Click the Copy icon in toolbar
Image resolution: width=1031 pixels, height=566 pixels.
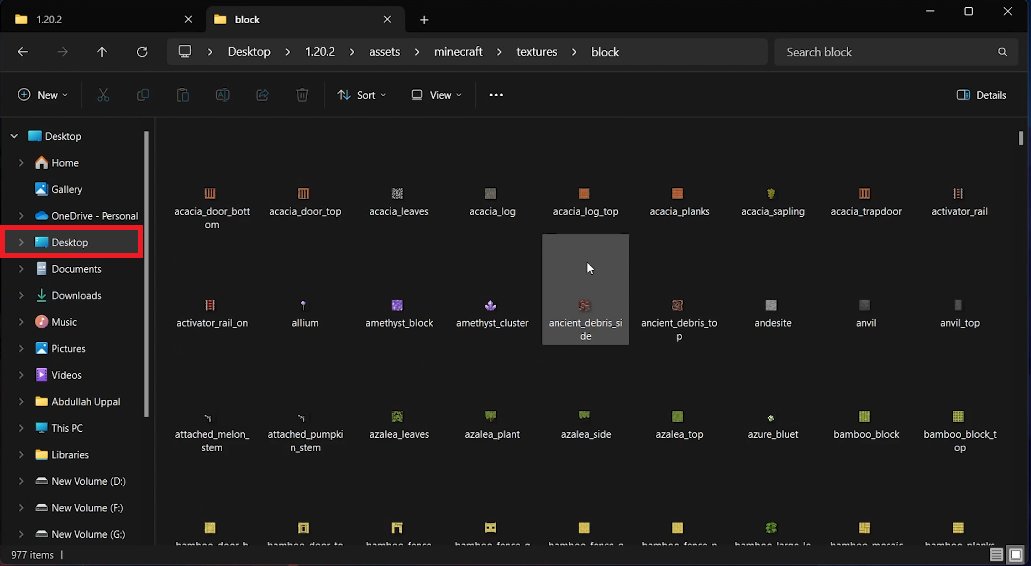[143, 95]
